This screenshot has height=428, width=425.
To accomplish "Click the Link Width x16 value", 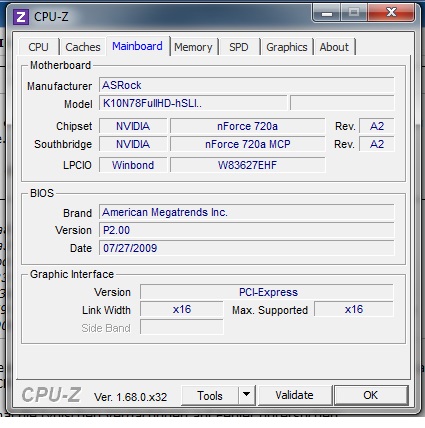I will point(182,309).
